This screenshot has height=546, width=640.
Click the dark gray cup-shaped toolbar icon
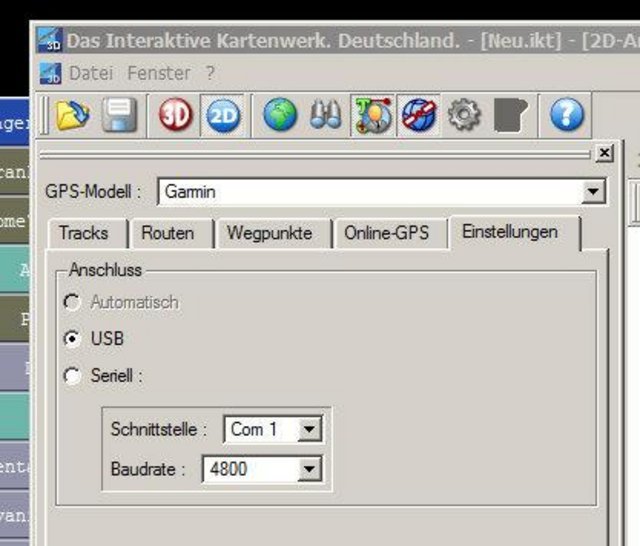pyautogui.click(x=511, y=115)
